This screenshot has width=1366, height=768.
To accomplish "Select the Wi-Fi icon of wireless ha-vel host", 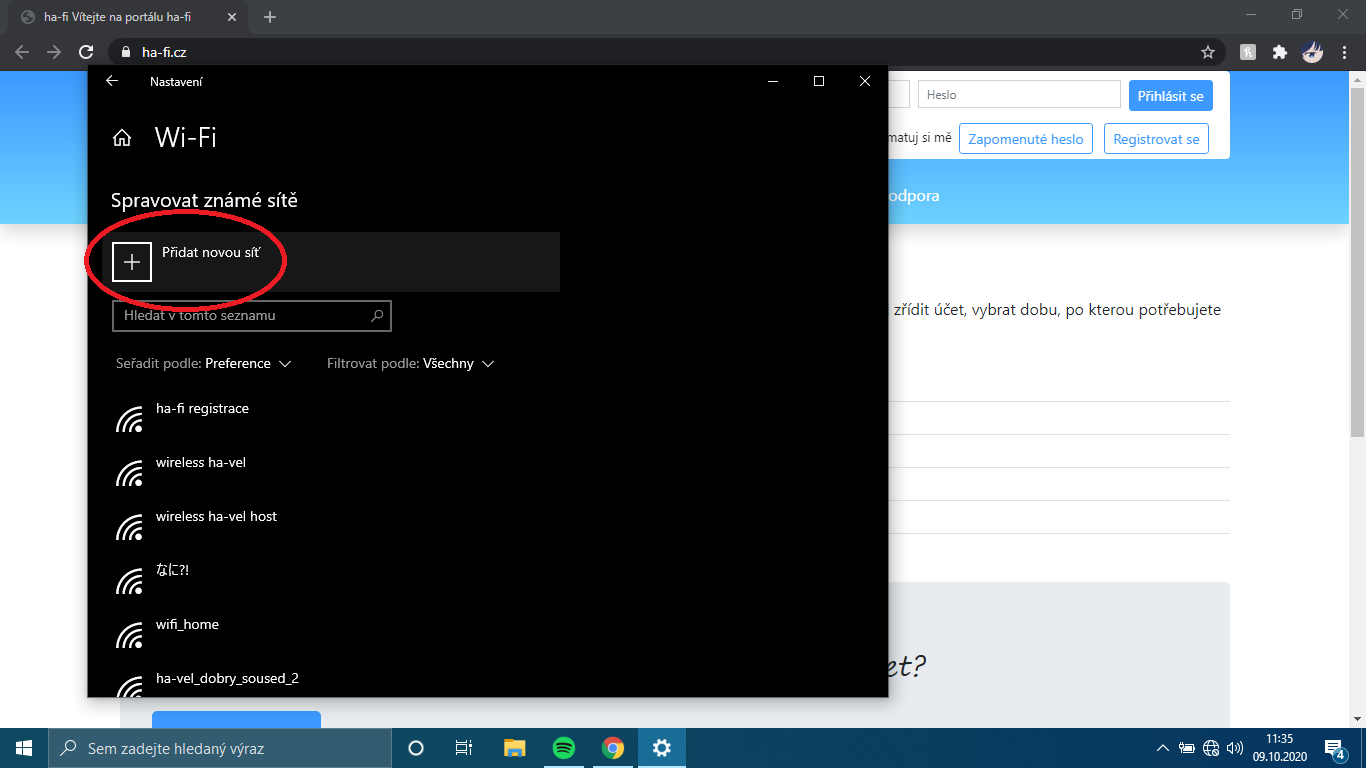I will [x=130, y=527].
